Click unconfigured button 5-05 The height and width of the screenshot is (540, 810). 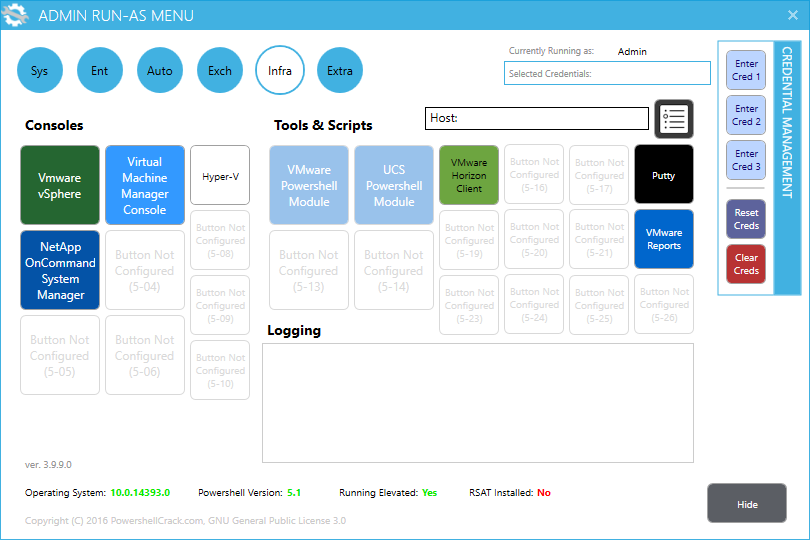[60, 355]
